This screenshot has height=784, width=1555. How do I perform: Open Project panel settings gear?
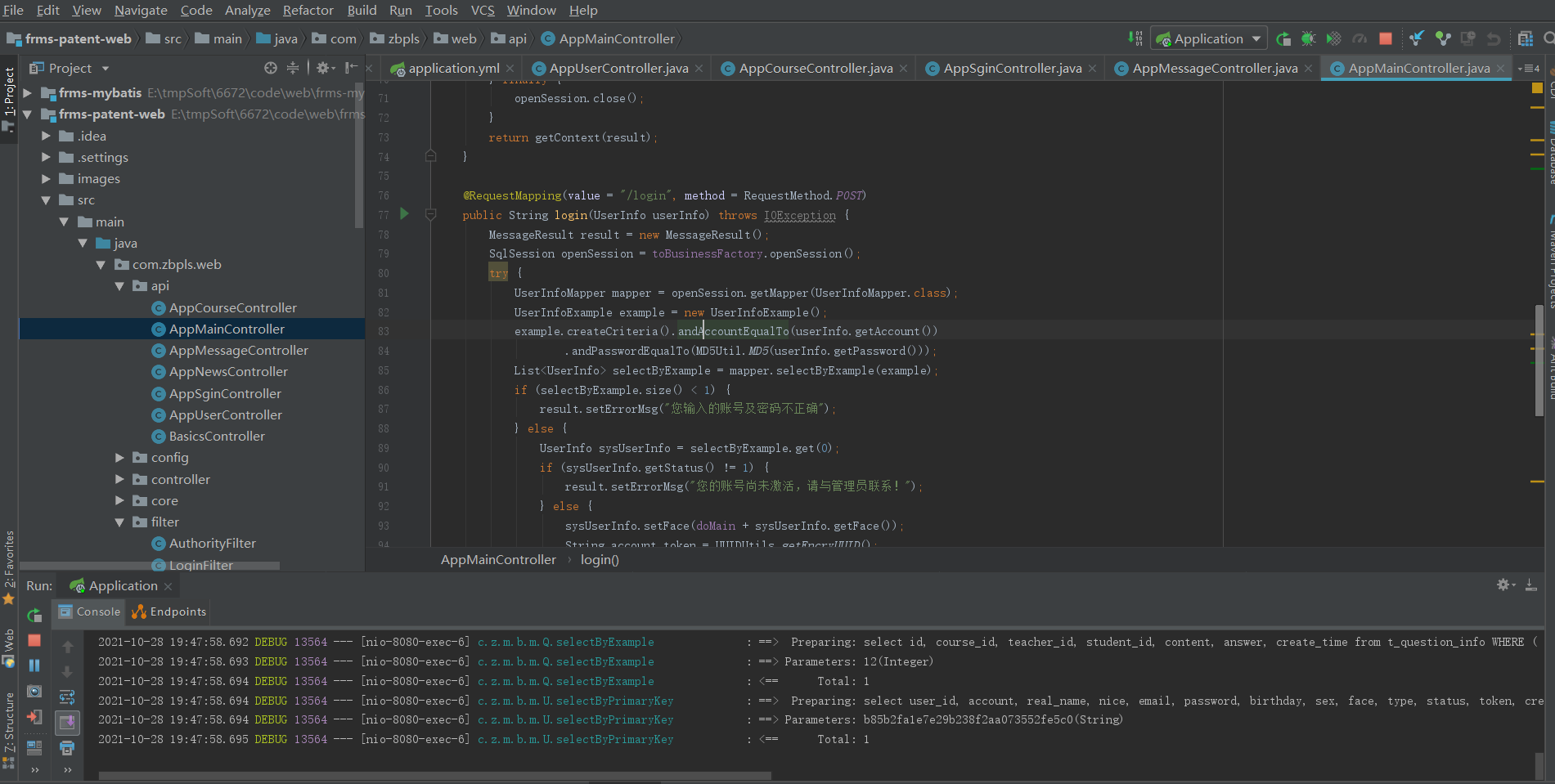pyautogui.click(x=325, y=68)
